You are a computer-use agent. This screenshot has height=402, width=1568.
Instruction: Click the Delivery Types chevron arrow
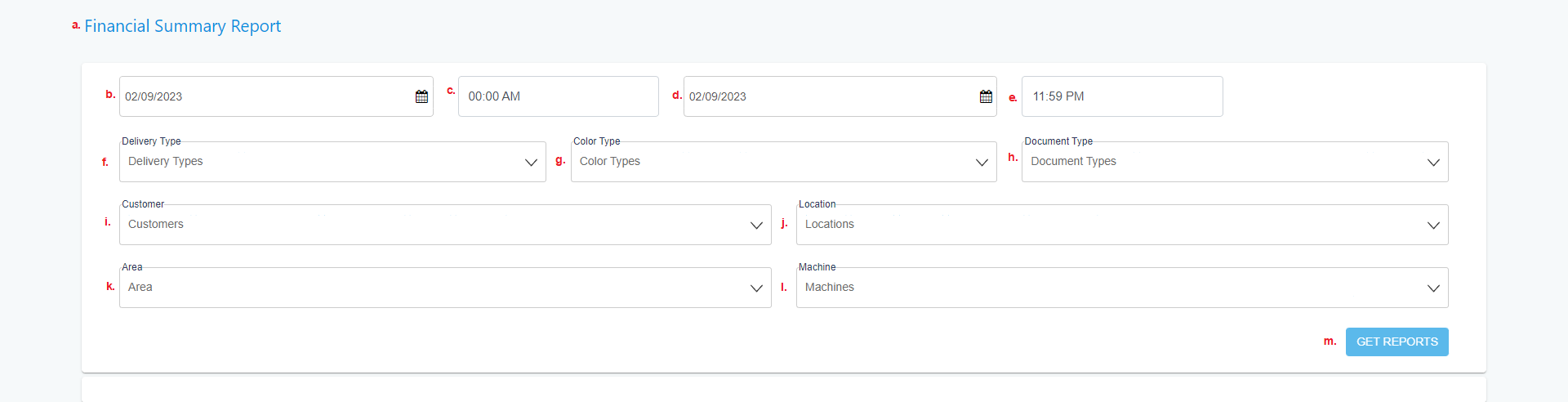click(531, 163)
